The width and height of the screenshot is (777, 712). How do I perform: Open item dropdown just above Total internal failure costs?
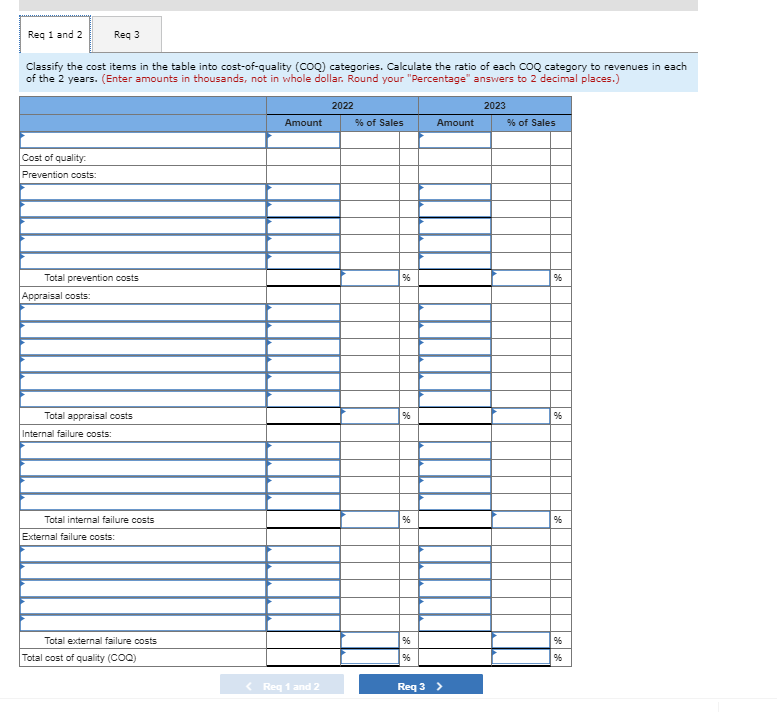pos(143,502)
